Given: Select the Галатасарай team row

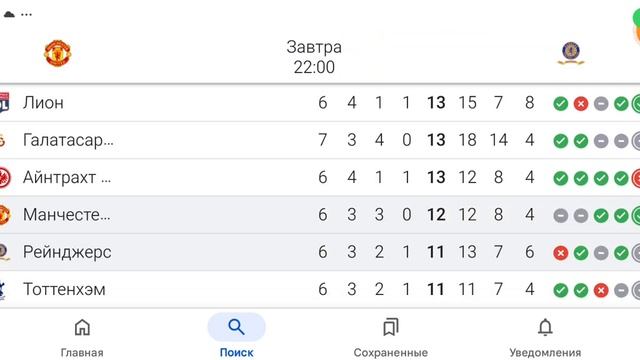Looking at the screenshot, I should [x=320, y=140].
